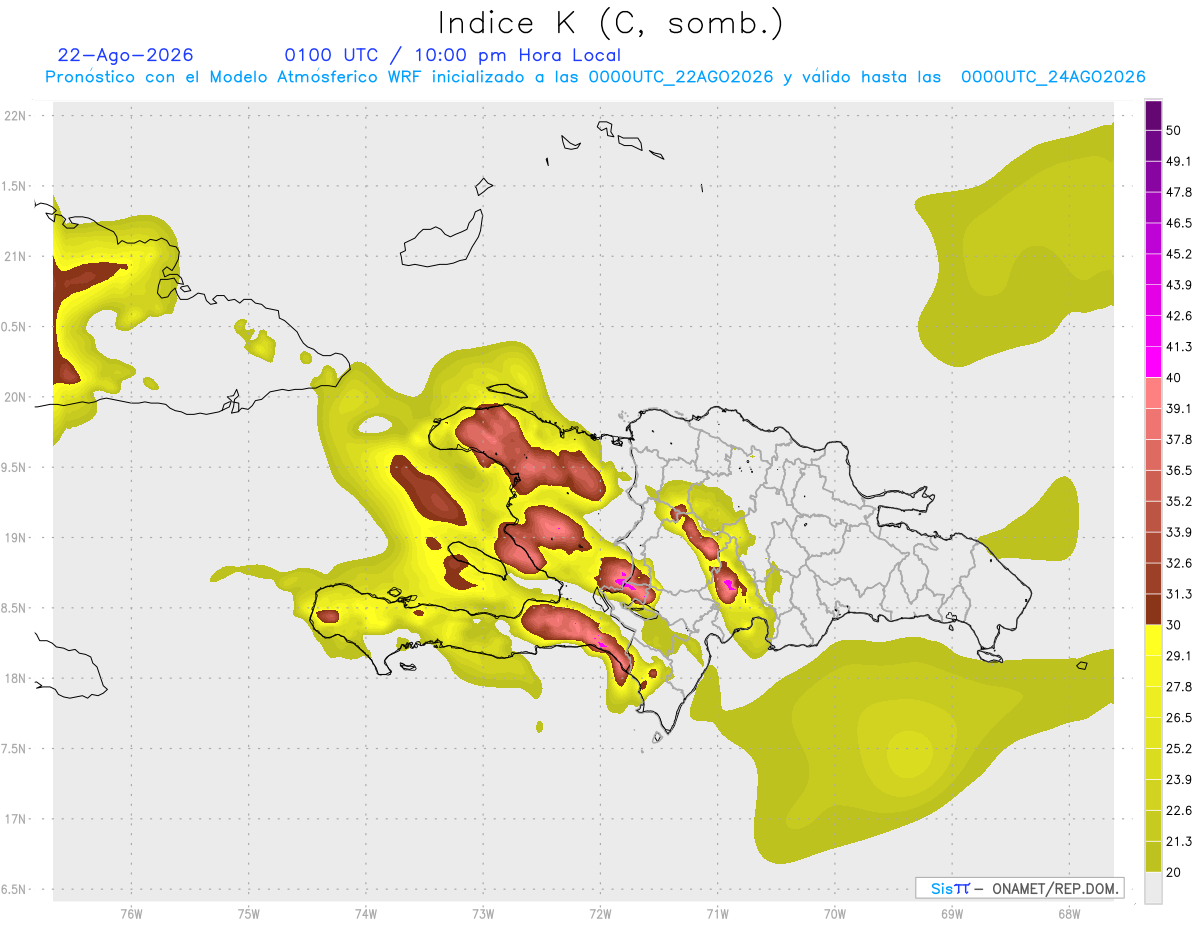The width and height of the screenshot is (1200, 927).
Task: Click the '72W' longitude label
Action: click(600, 914)
